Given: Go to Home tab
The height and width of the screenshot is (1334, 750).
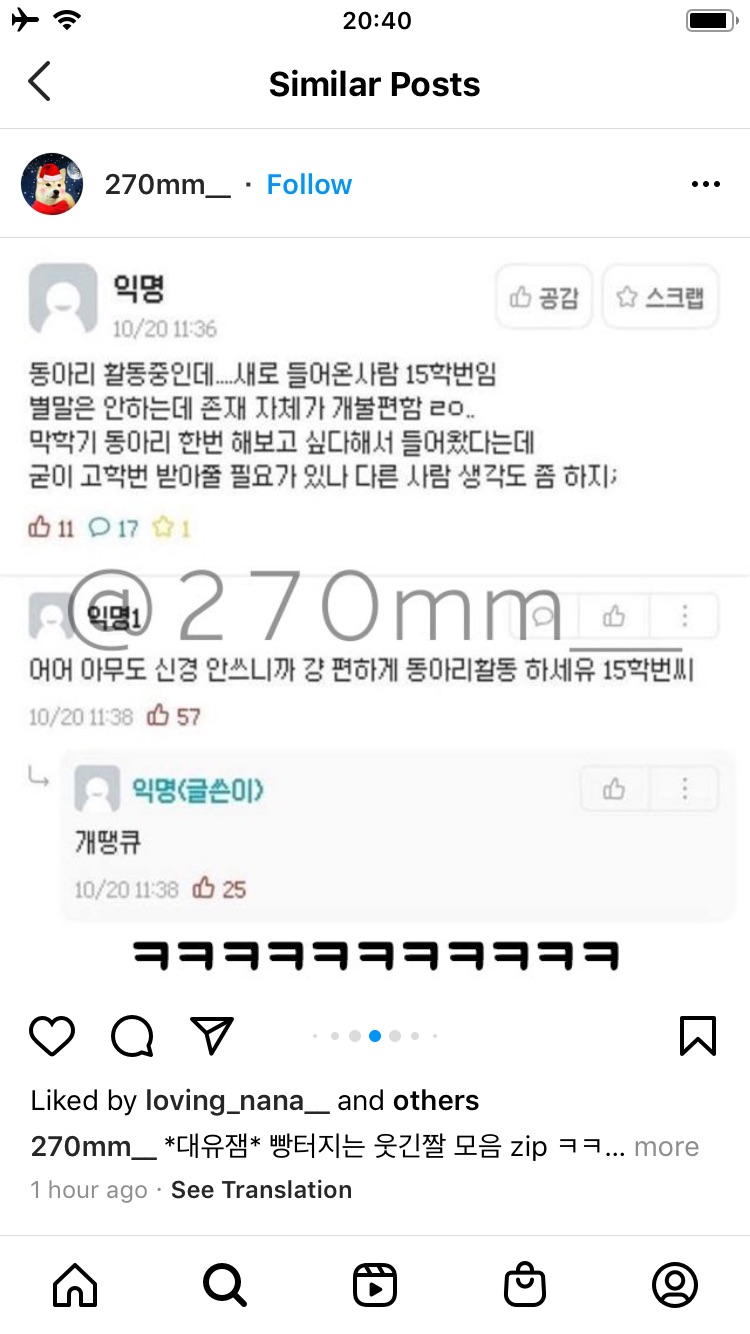Looking at the screenshot, I should tap(75, 1285).
